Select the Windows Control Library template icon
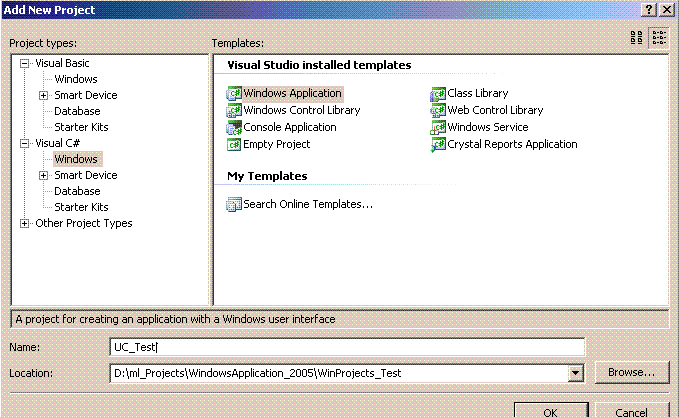 pos(234,110)
